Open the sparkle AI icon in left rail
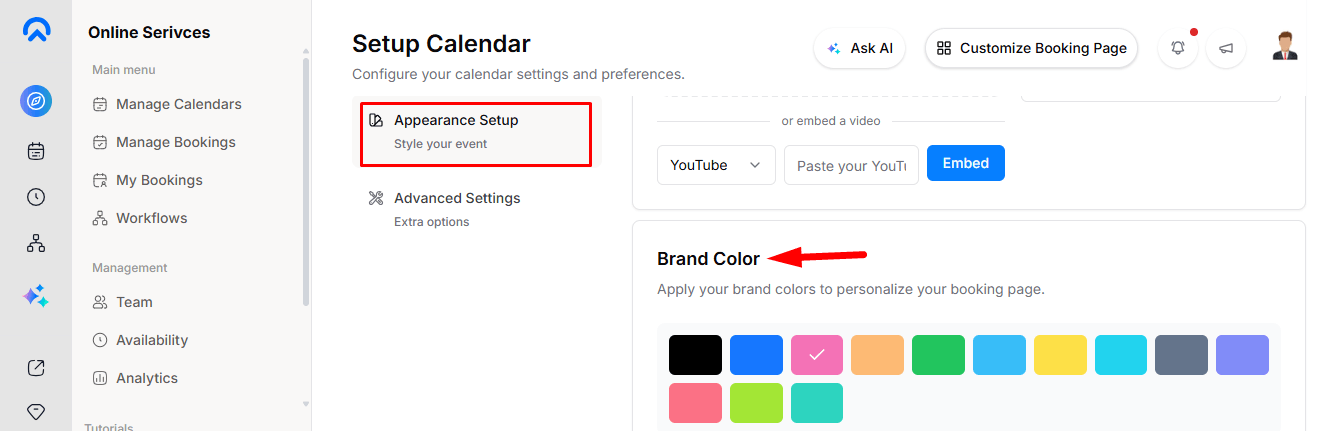1332x431 pixels. (36, 296)
